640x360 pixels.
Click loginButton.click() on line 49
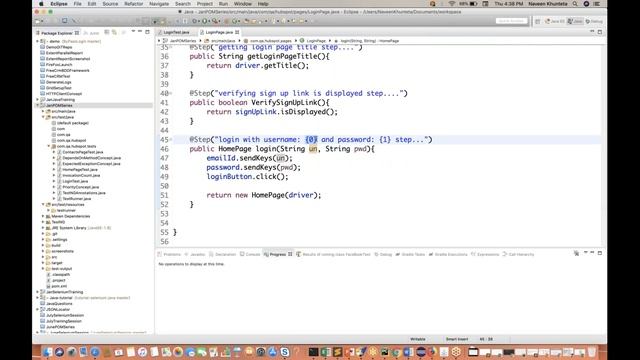pos(247,177)
